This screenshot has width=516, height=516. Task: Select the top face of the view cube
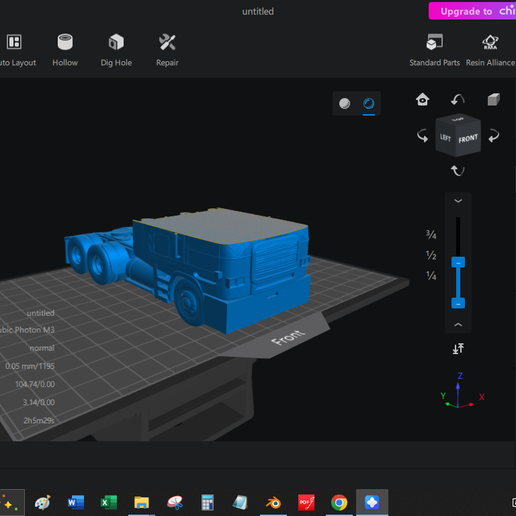[x=458, y=119]
